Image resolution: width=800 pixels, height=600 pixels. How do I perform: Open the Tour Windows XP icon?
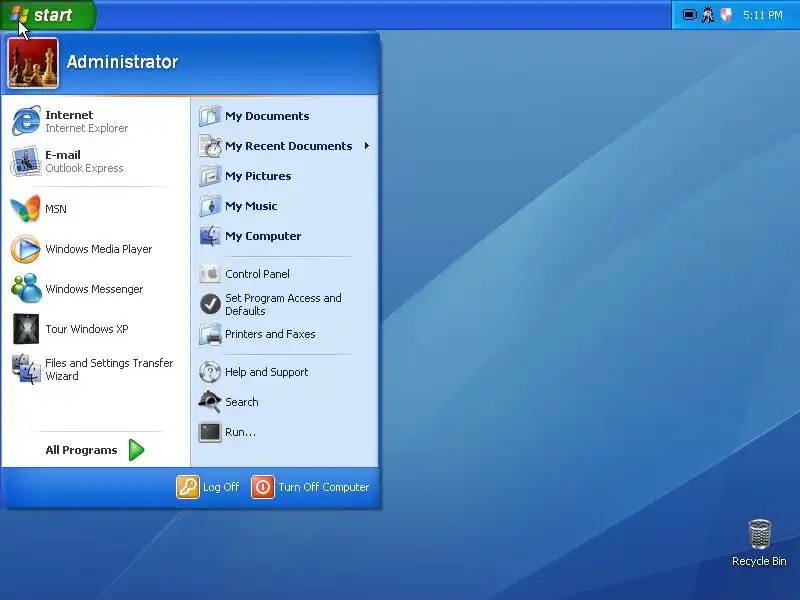tap(26, 329)
